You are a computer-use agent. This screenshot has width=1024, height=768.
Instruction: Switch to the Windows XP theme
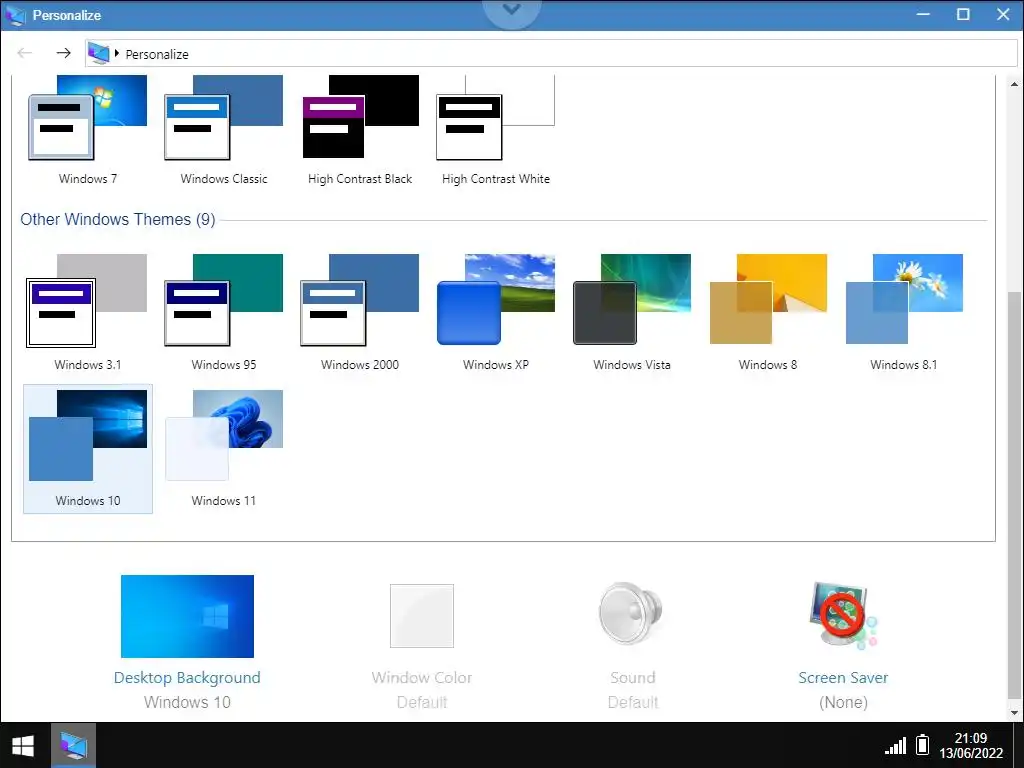(496, 300)
